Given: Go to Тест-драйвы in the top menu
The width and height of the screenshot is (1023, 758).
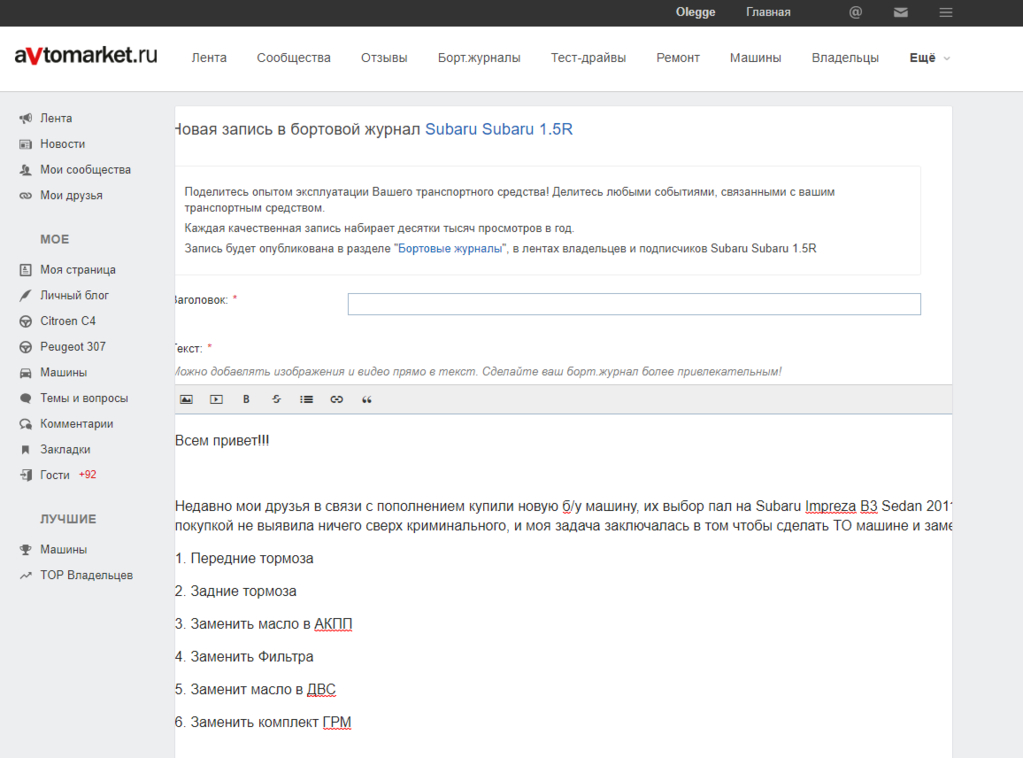Looking at the screenshot, I should [588, 58].
